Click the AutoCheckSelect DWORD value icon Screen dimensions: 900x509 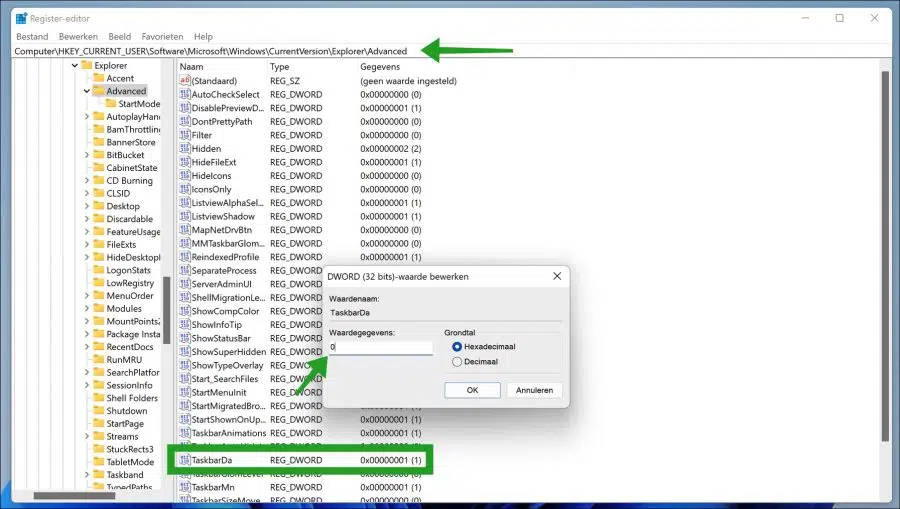click(x=185, y=94)
